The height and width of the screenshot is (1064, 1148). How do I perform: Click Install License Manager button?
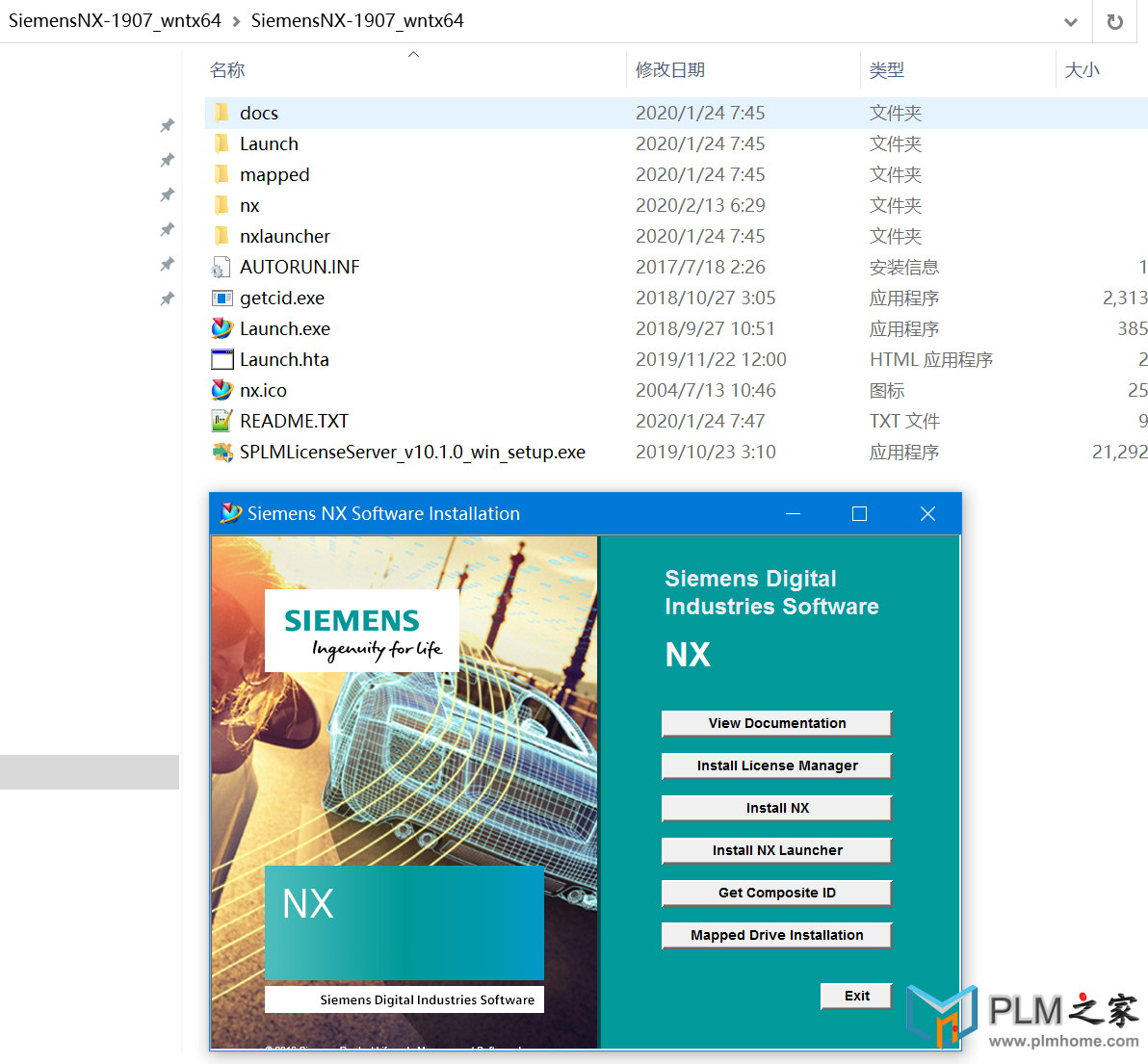click(777, 766)
